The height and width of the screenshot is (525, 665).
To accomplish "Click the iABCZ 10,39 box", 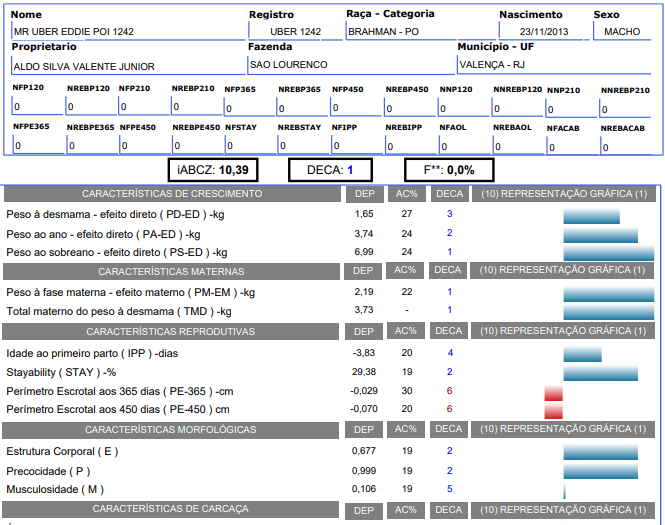I will click(x=212, y=170).
